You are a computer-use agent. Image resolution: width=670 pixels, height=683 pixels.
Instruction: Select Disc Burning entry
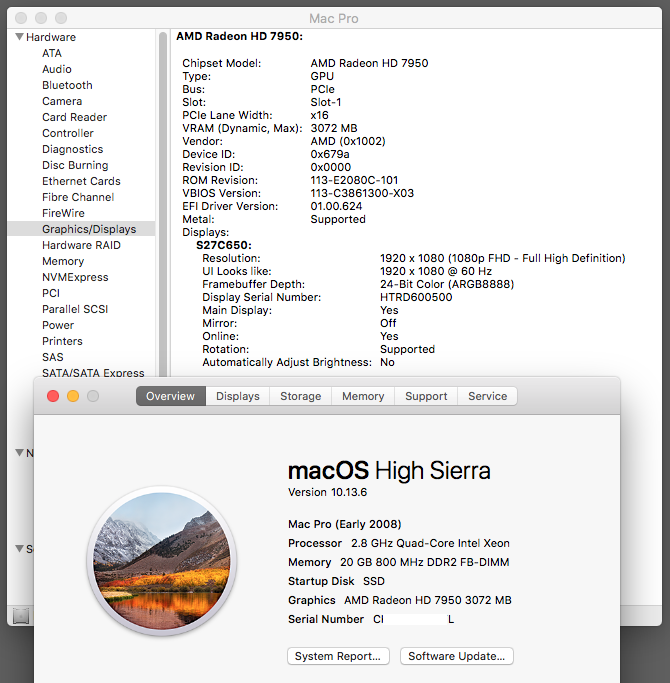75,165
